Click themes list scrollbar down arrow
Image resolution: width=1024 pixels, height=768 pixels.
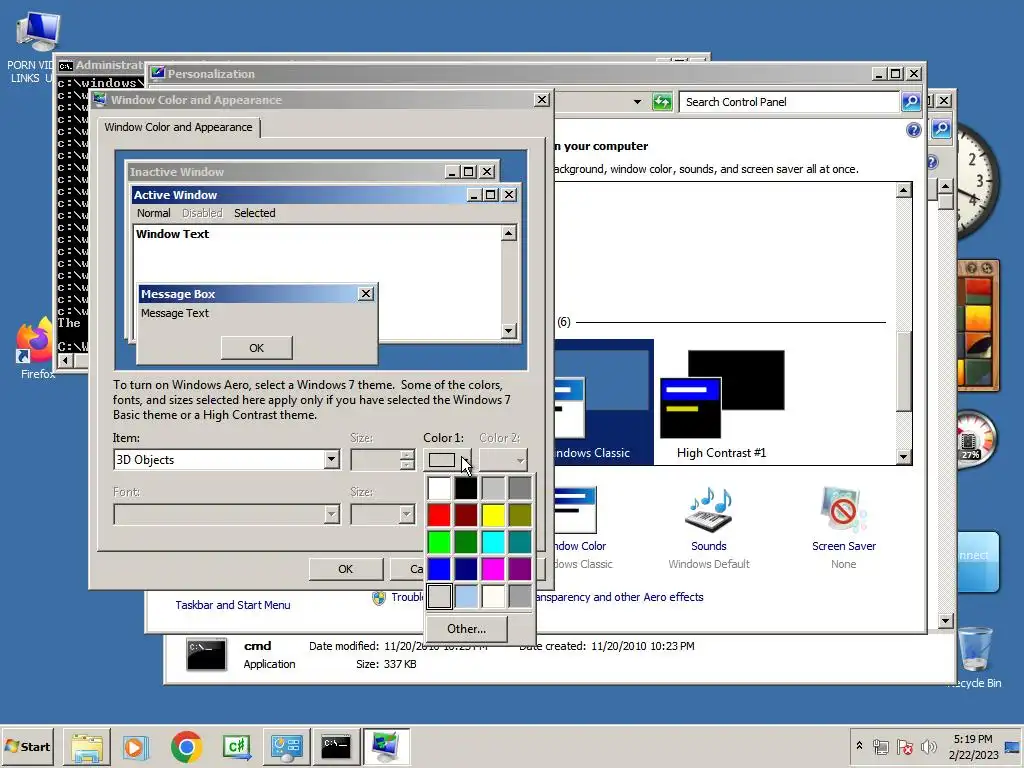coord(904,457)
